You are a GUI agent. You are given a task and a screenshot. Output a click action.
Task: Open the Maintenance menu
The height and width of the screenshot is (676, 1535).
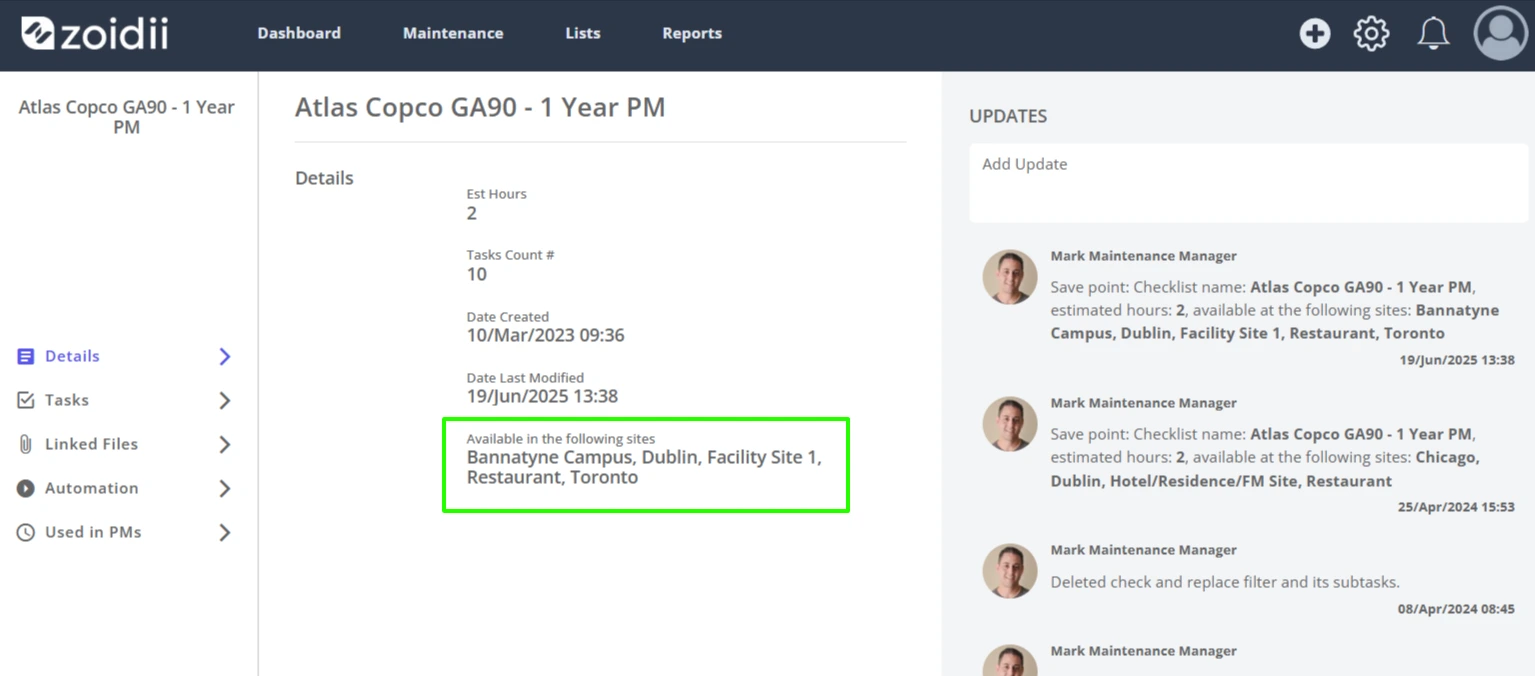(453, 33)
